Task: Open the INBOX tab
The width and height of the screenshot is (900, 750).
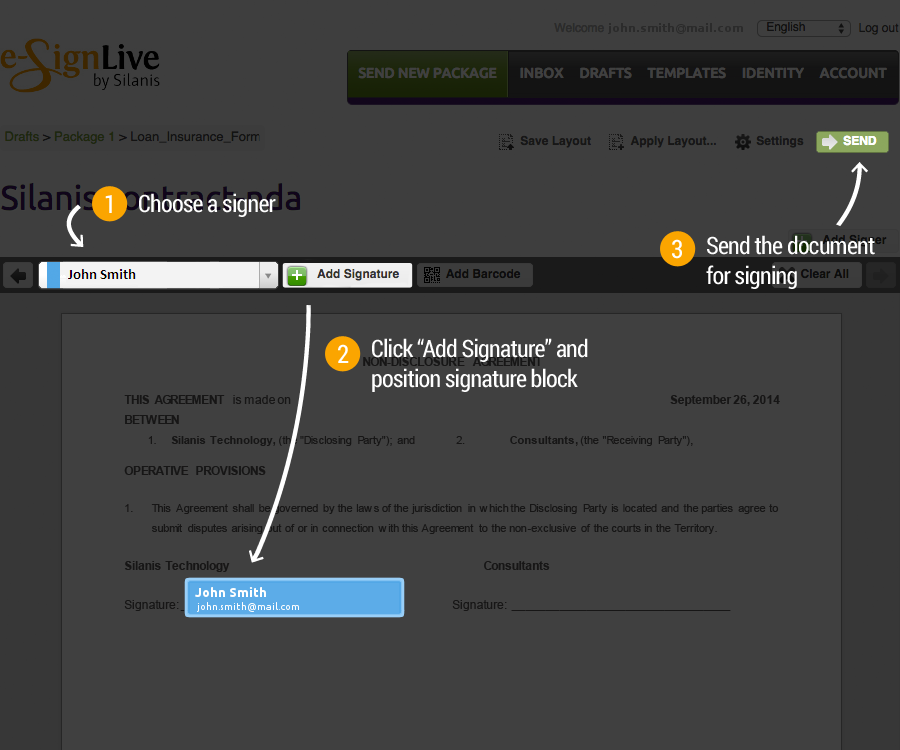Action: (541, 73)
